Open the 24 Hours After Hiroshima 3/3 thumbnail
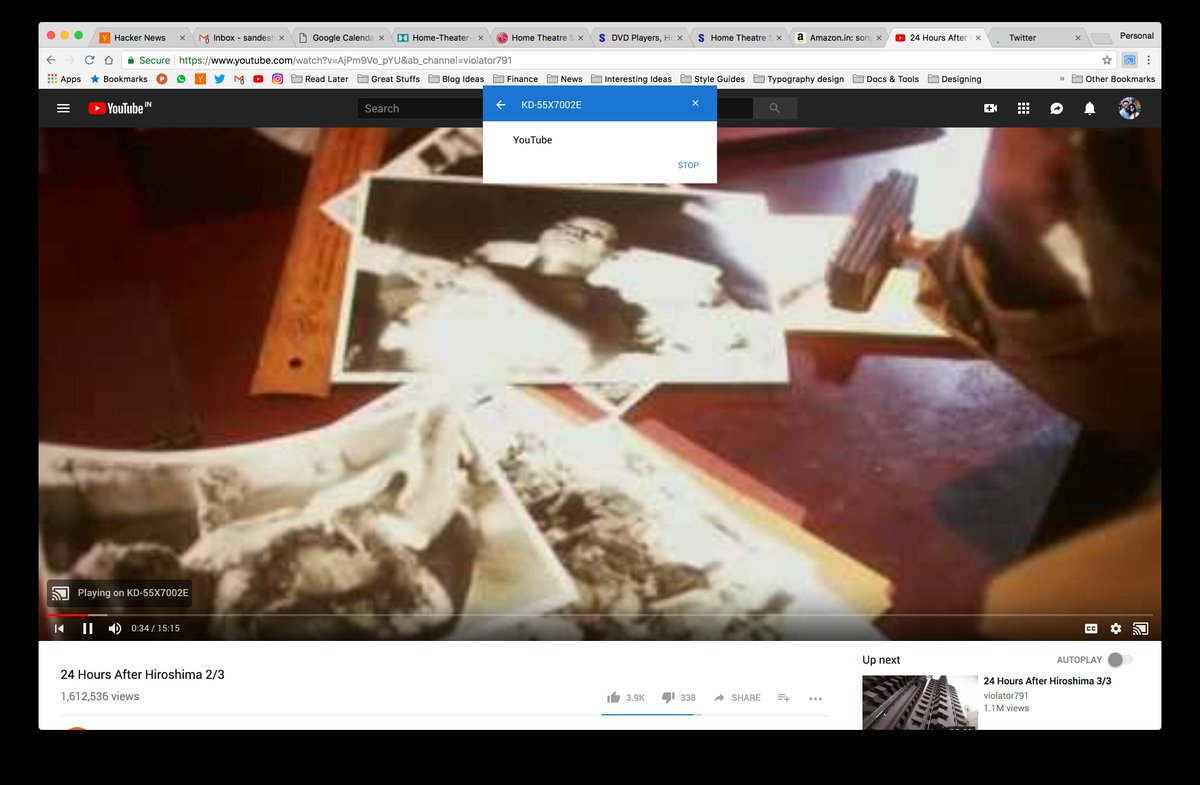Viewport: 1200px width, 785px height. [x=919, y=702]
